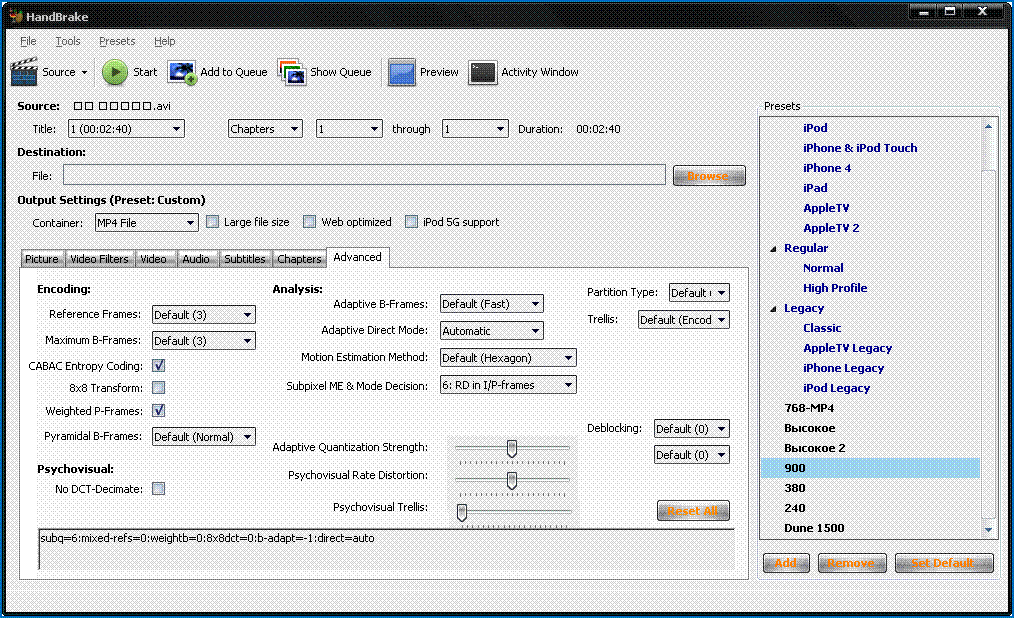Select the 768-MP4 preset
Image resolution: width=1014 pixels, height=618 pixels.
(x=809, y=408)
